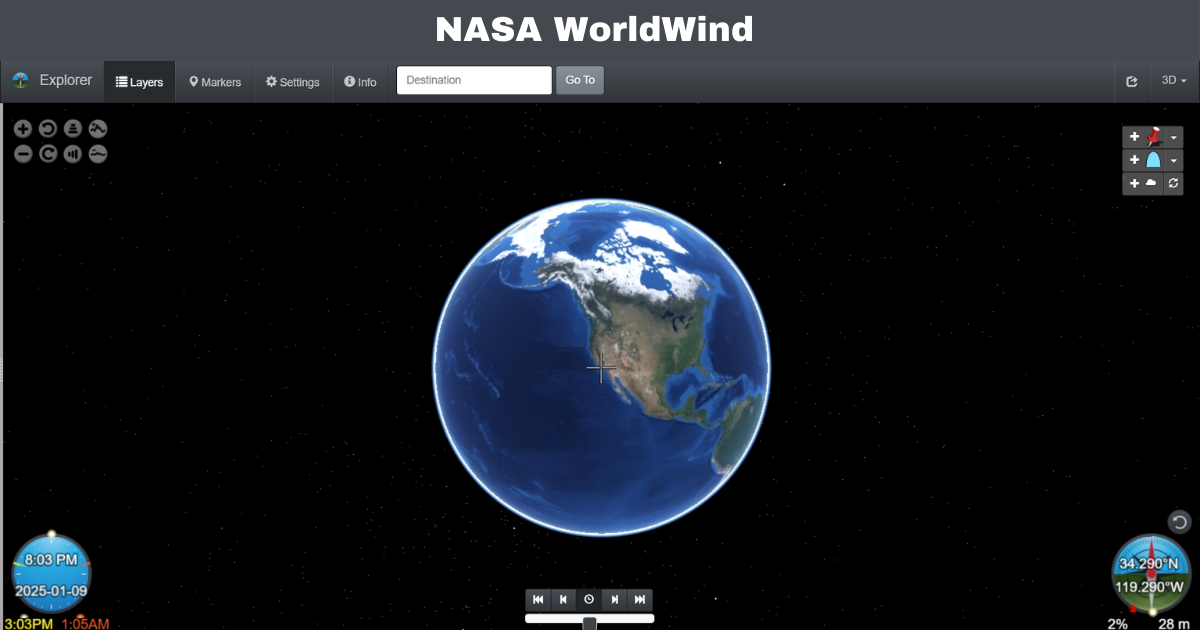Add a new pushpin with the plus pin icon

click(1134, 137)
